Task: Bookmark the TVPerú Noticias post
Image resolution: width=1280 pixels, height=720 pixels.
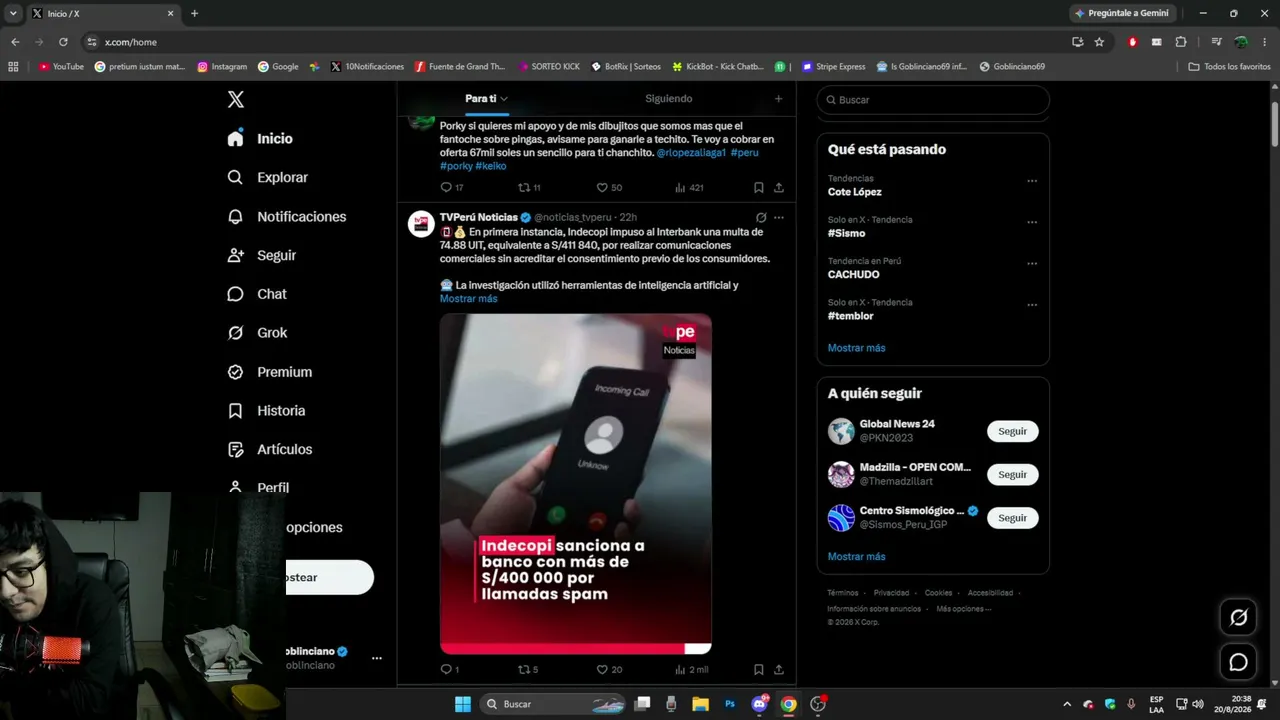Action: point(759,669)
